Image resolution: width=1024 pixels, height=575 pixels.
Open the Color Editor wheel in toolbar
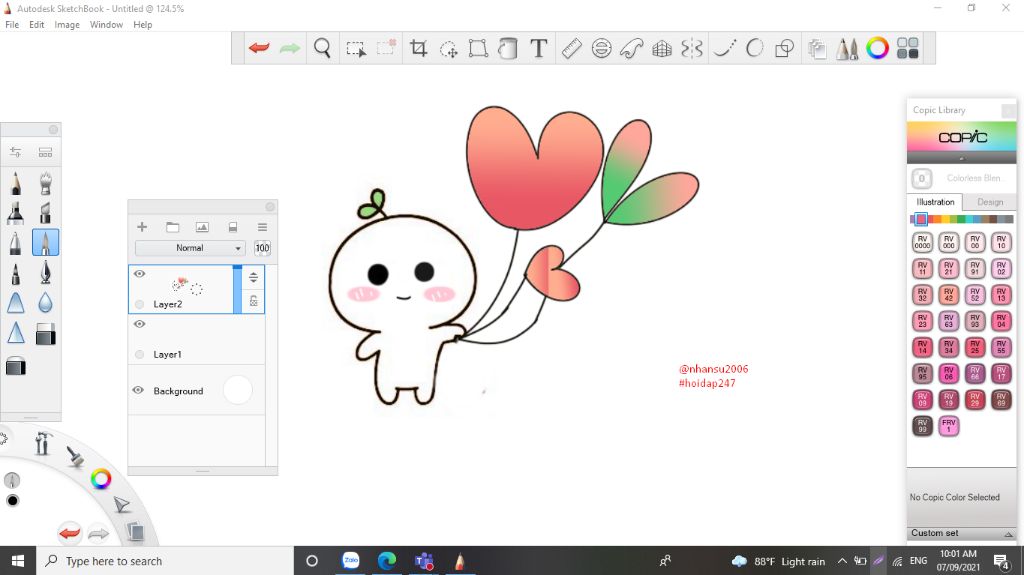(x=877, y=48)
